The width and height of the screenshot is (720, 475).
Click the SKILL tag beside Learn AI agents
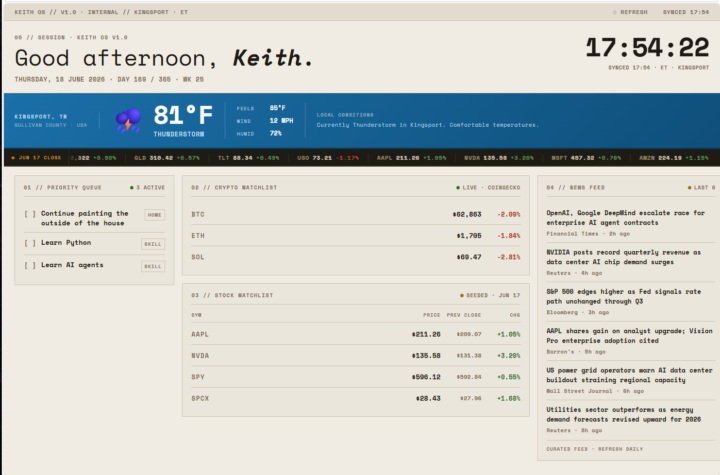[x=153, y=266]
